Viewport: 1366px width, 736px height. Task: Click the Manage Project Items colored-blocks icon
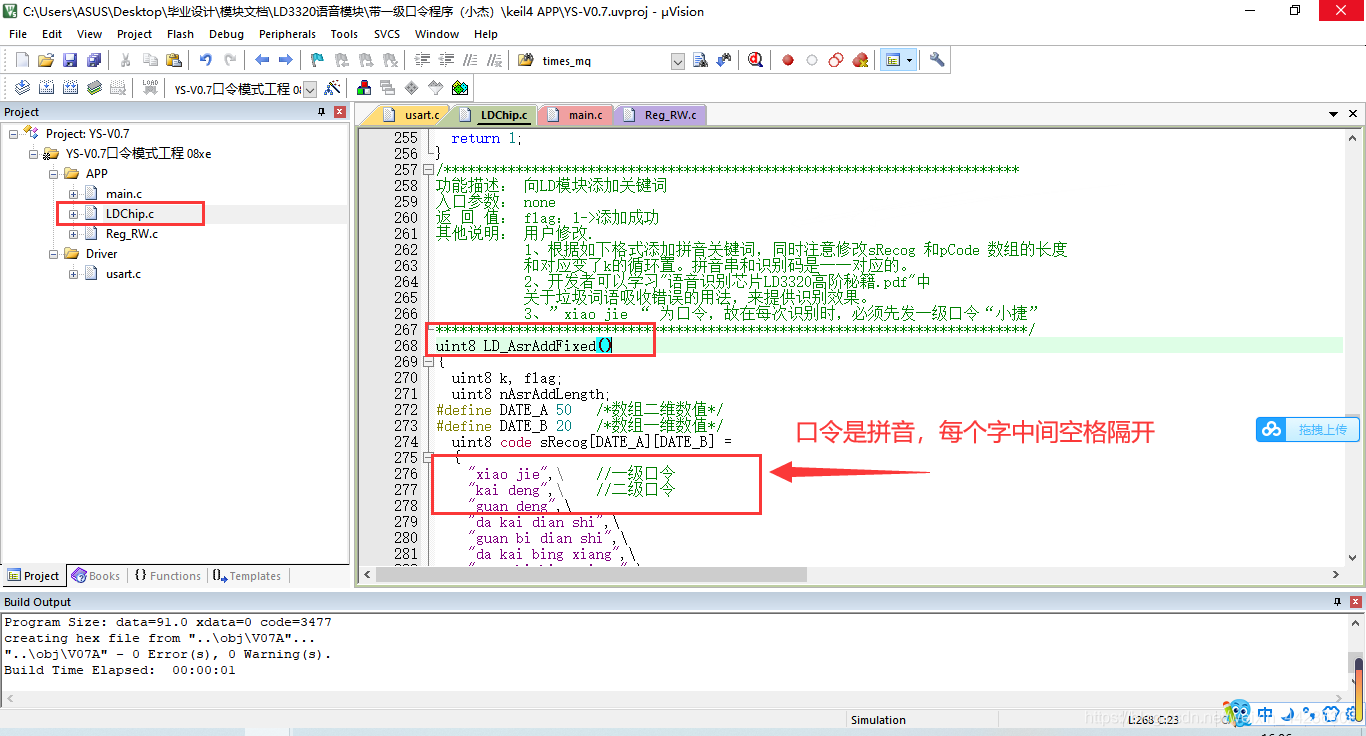click(x=363, y=88)
